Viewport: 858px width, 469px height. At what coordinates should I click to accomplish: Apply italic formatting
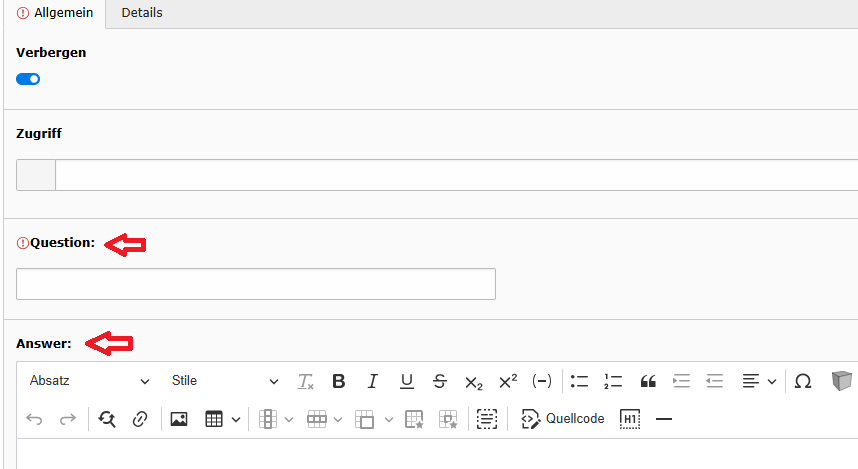(x=373, y=381)
